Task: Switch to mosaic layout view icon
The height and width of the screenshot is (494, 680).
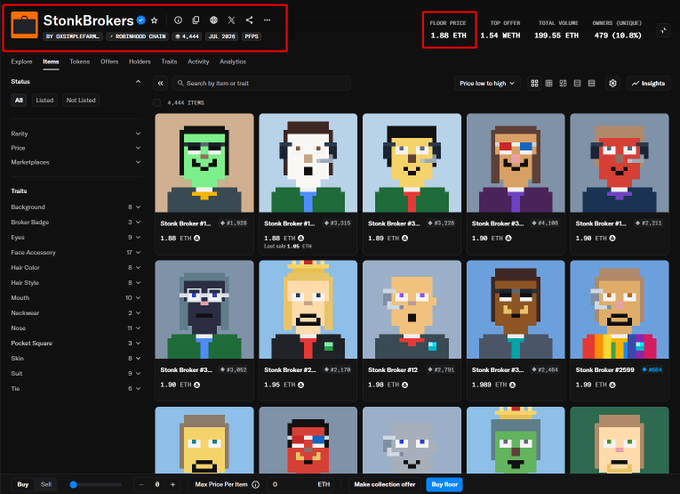Action: (563, 83)
